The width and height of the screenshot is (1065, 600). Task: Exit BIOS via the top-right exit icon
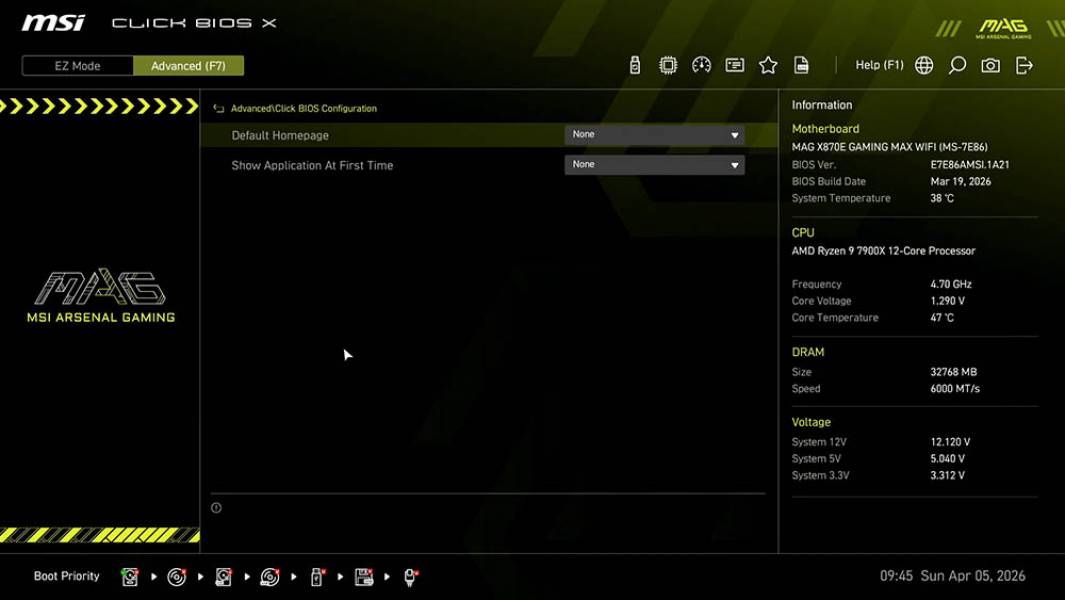coord(1022,64)
